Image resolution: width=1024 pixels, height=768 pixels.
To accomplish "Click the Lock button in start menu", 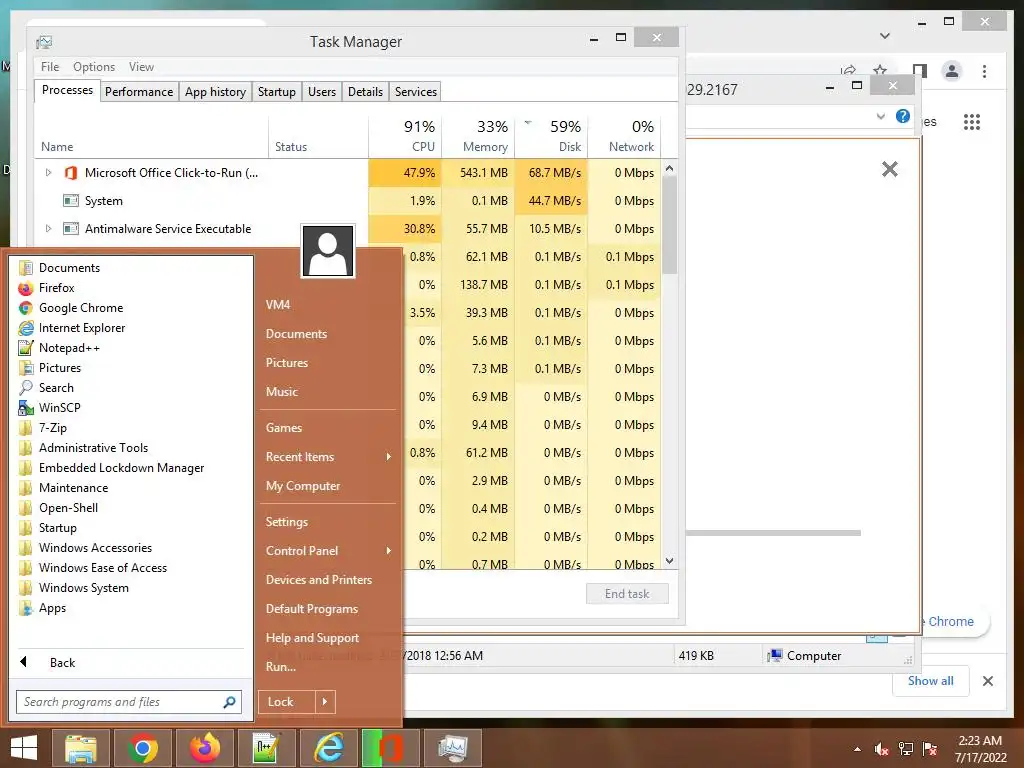I will tap(286, 701).
